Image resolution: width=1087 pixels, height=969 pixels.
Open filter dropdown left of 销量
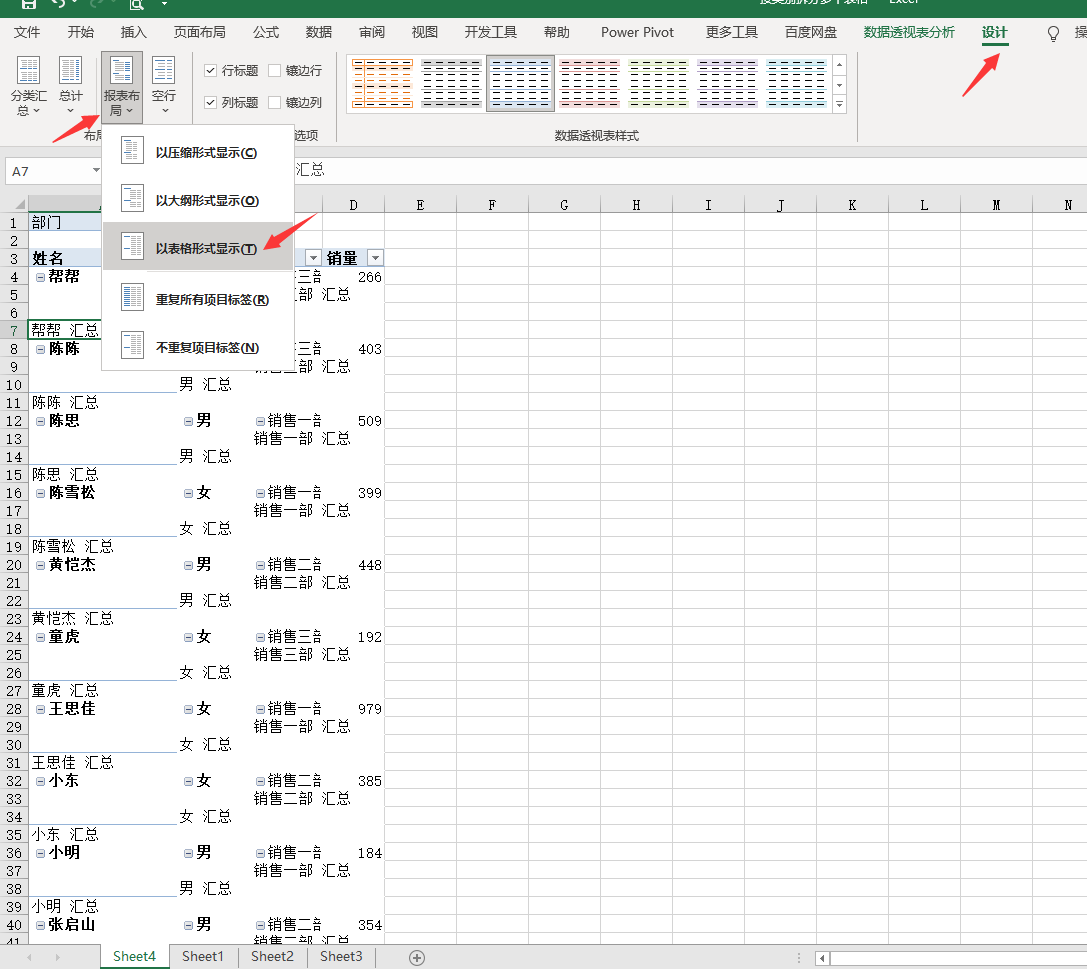pos(313,258)
